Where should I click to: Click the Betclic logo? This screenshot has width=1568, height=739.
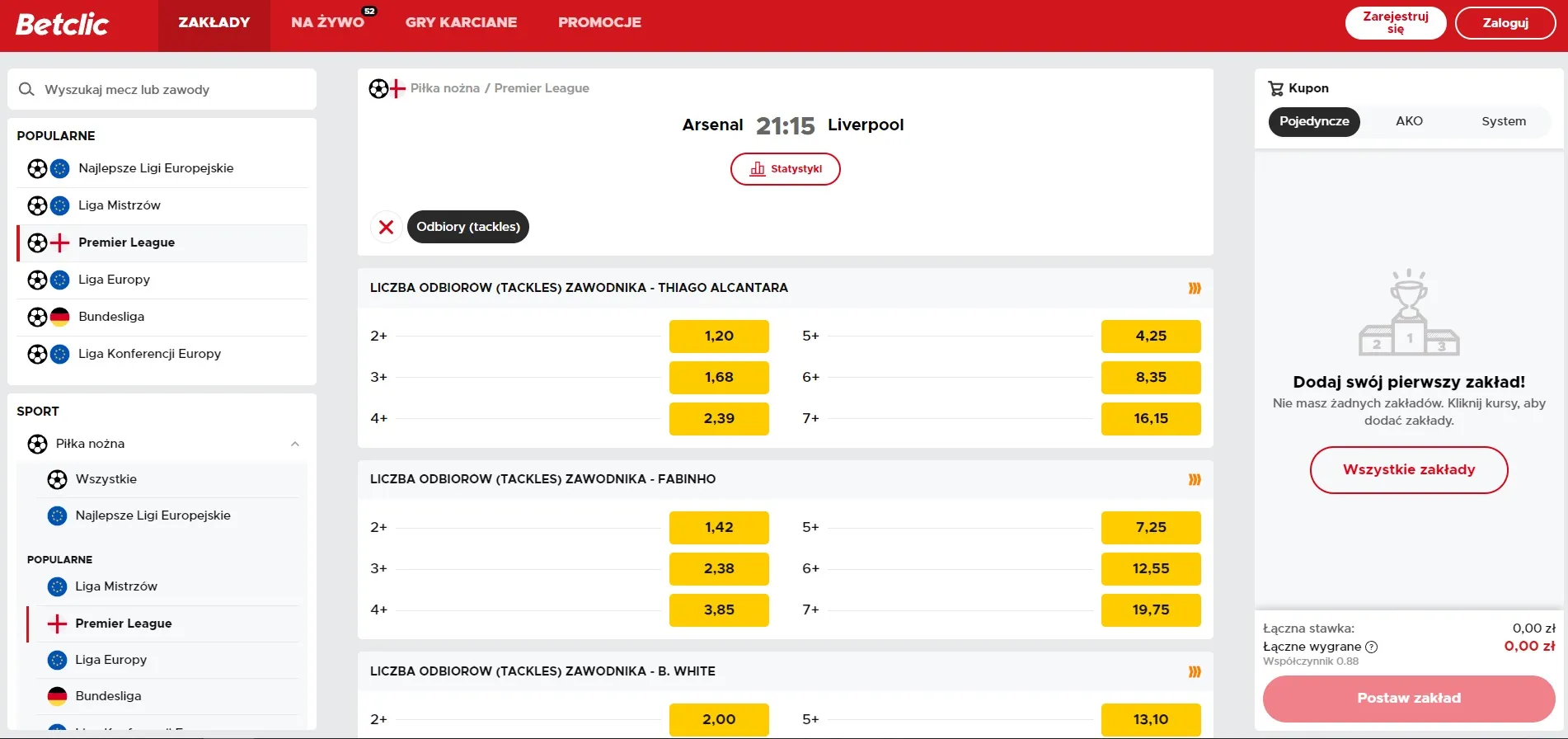[x=62, y=25]
